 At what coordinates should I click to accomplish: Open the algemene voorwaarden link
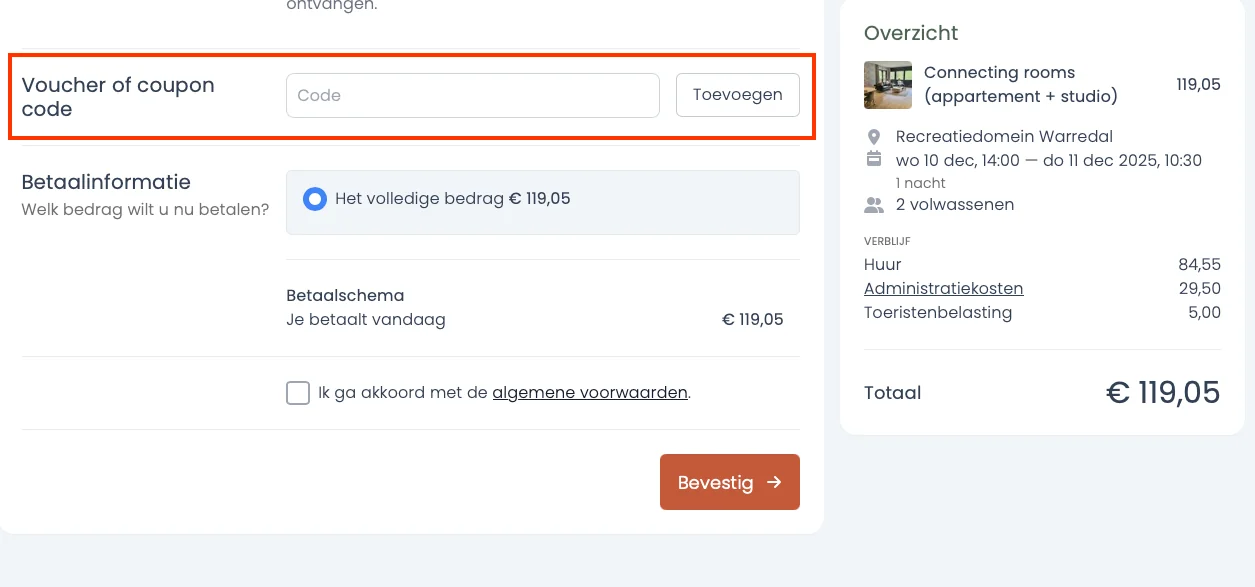tap(589, 392)
